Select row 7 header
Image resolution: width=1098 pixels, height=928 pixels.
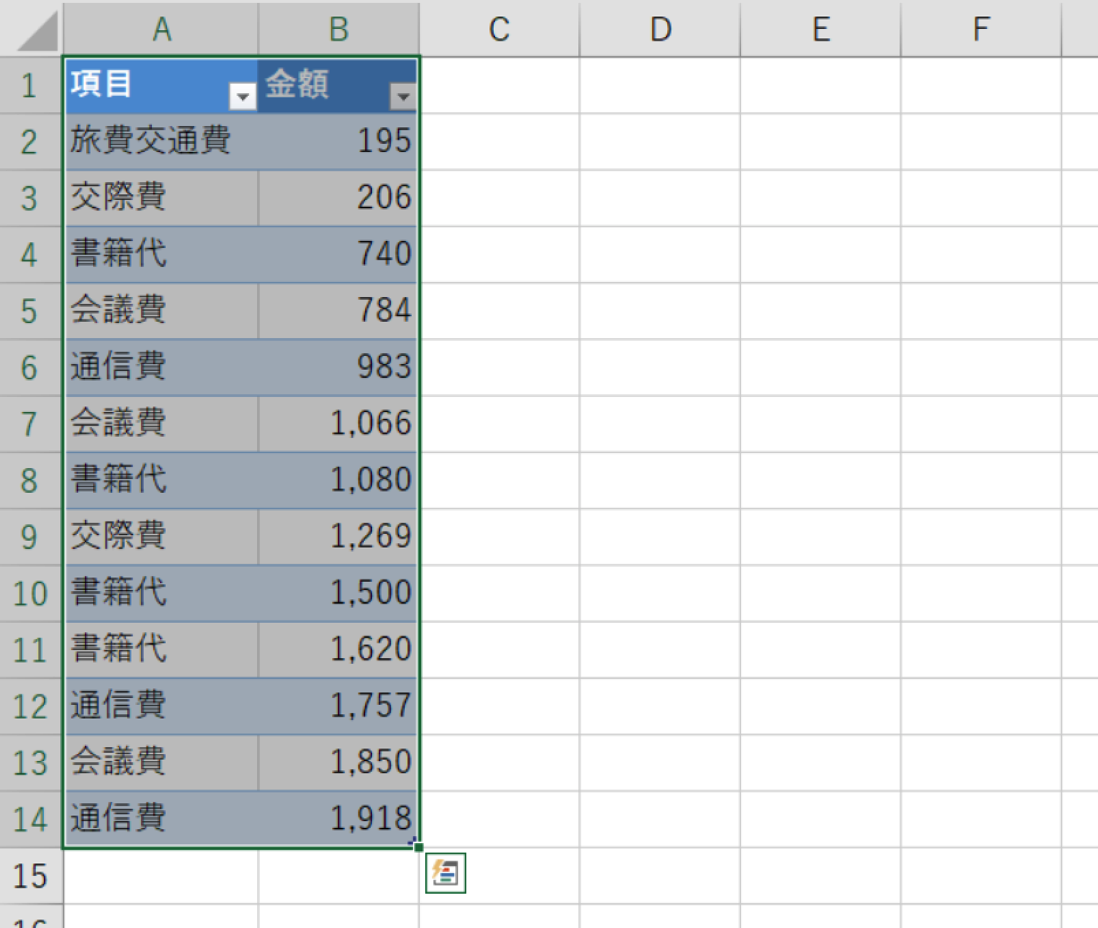click(x=30, y=424)
